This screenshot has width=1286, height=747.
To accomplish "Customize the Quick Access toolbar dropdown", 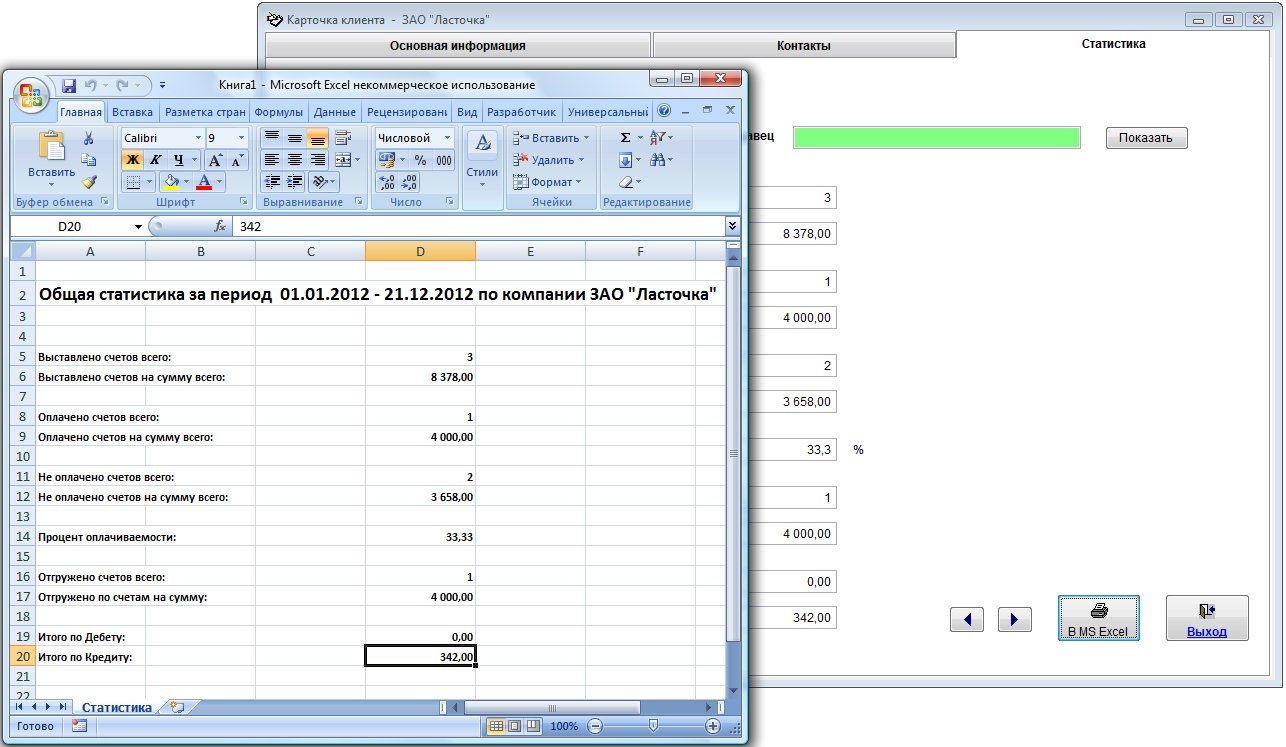I will point(162,86).
